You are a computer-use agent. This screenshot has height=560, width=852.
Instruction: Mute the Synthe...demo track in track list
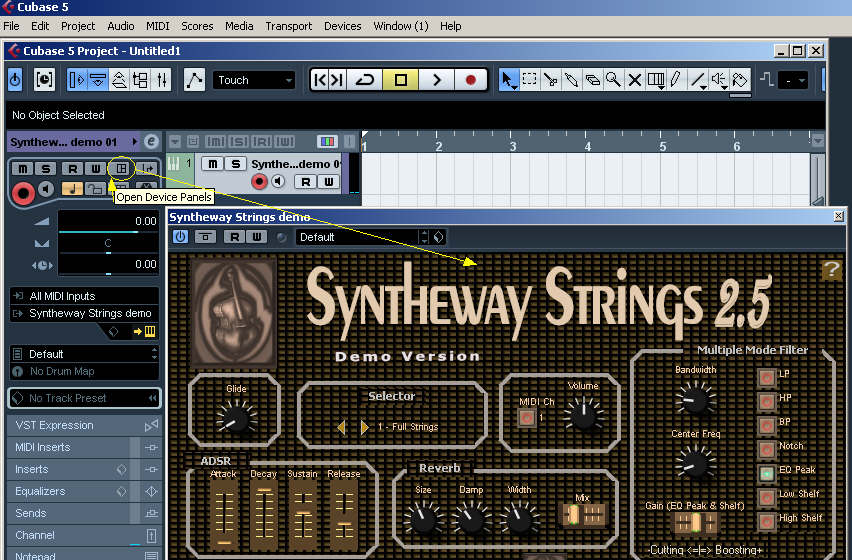tap(212, 163)
